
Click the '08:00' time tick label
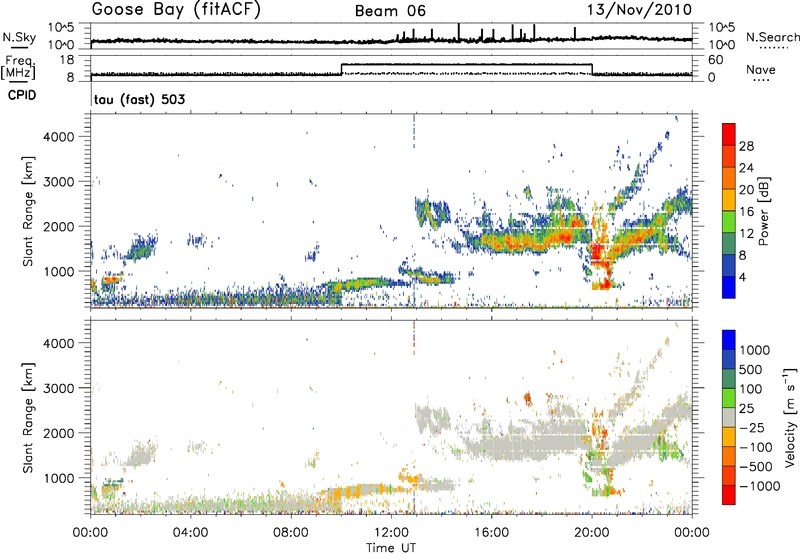click(x=291, y=533)
